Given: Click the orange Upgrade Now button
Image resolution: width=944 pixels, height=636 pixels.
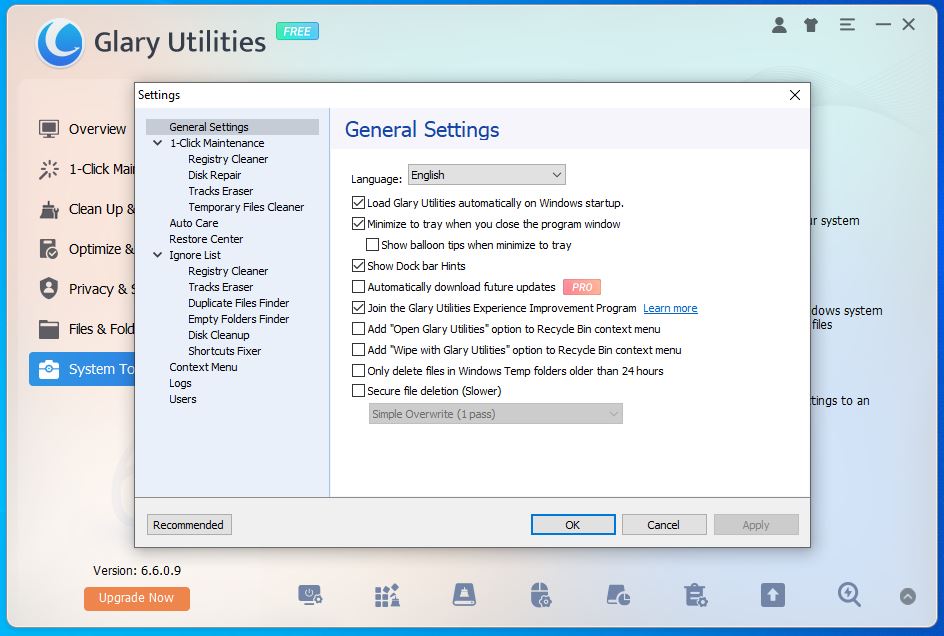Looking at the screenshot, I should coord(137,598).
